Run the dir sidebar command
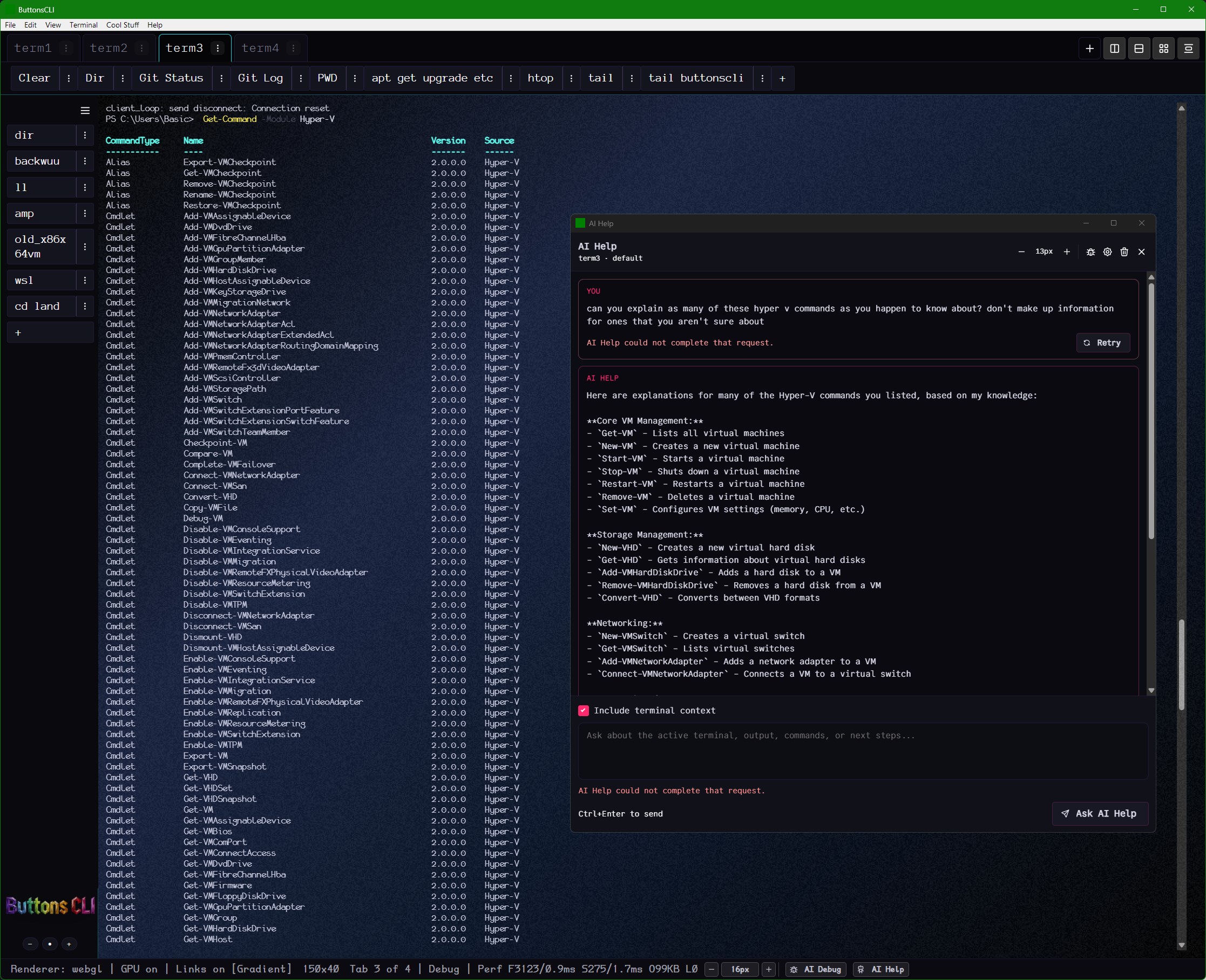The height and width of the screenshot is (980, 1206). click(x=42, y=135)
